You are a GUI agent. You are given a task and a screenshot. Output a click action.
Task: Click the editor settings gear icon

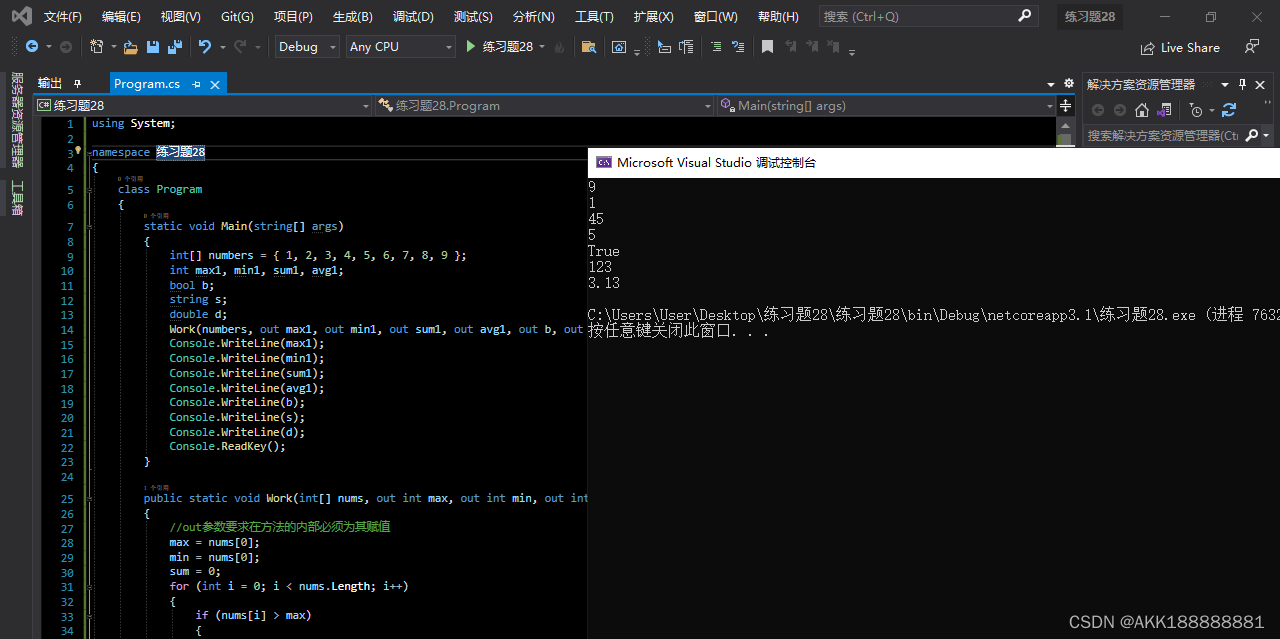[x=1068, y=84]
